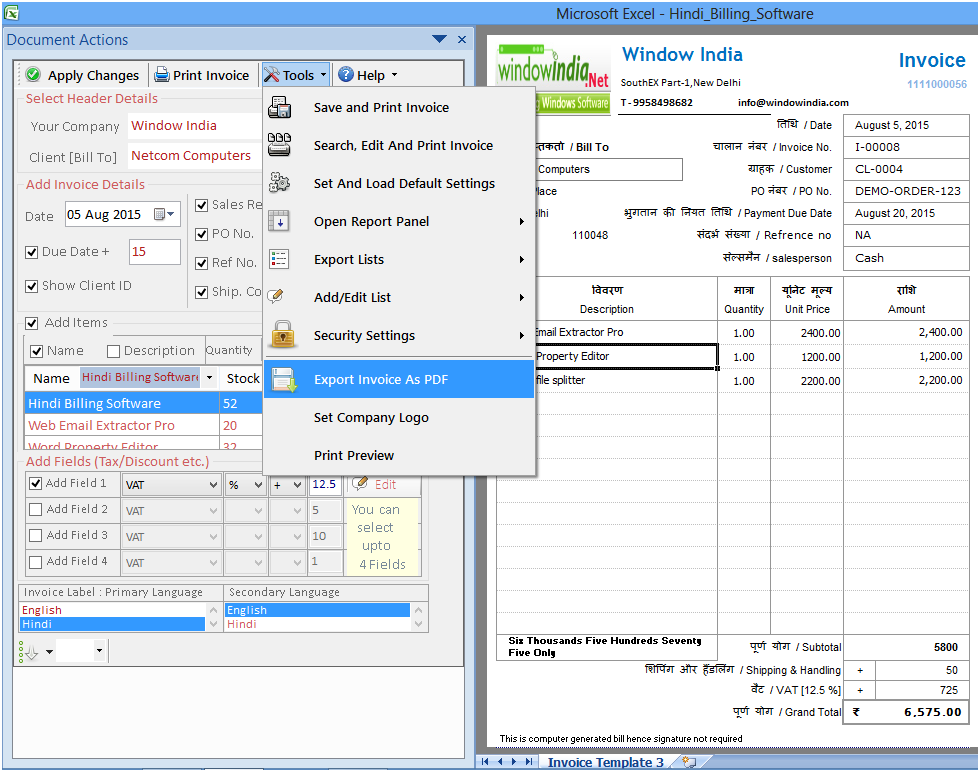Choose Save and Print Invoice menu item
The image size is (978, 772).
[x=399, y=107]
